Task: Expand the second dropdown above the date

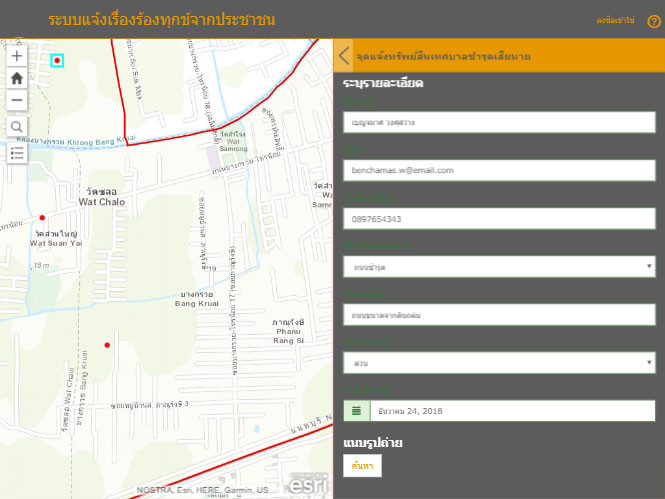Action: tap(498, 363)
